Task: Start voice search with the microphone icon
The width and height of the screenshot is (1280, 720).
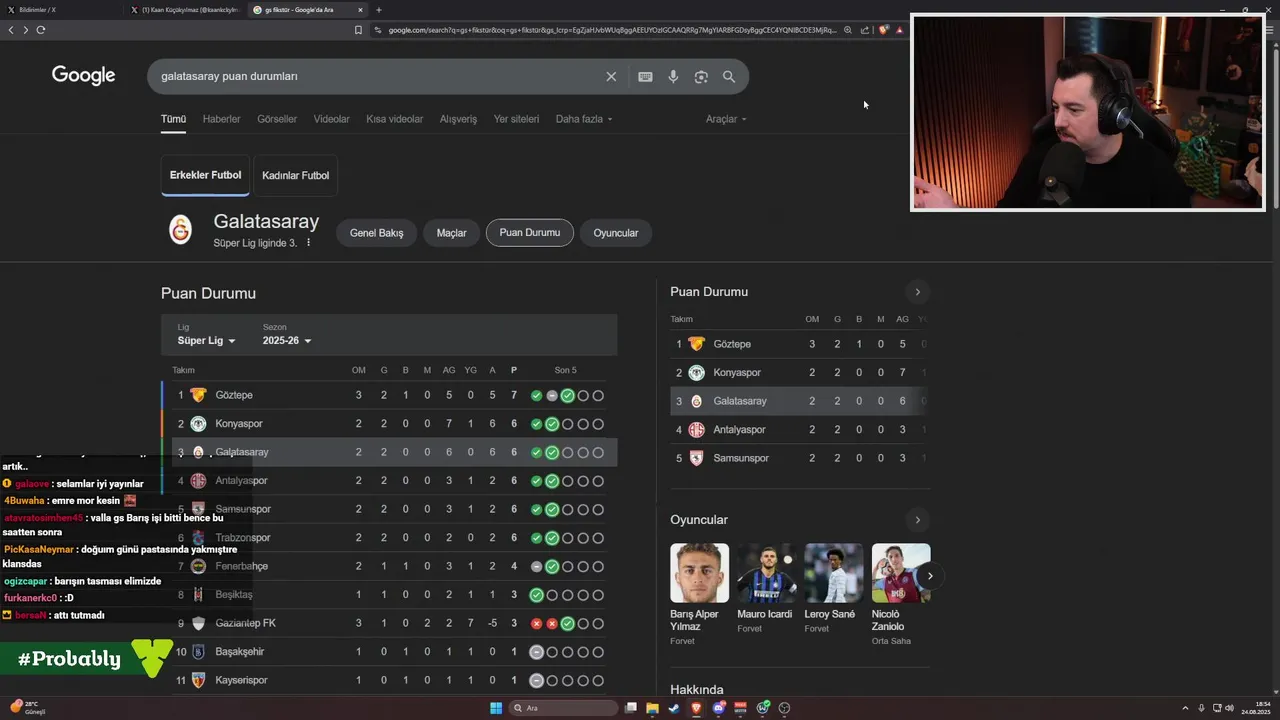Action: [x=673, y=77]
